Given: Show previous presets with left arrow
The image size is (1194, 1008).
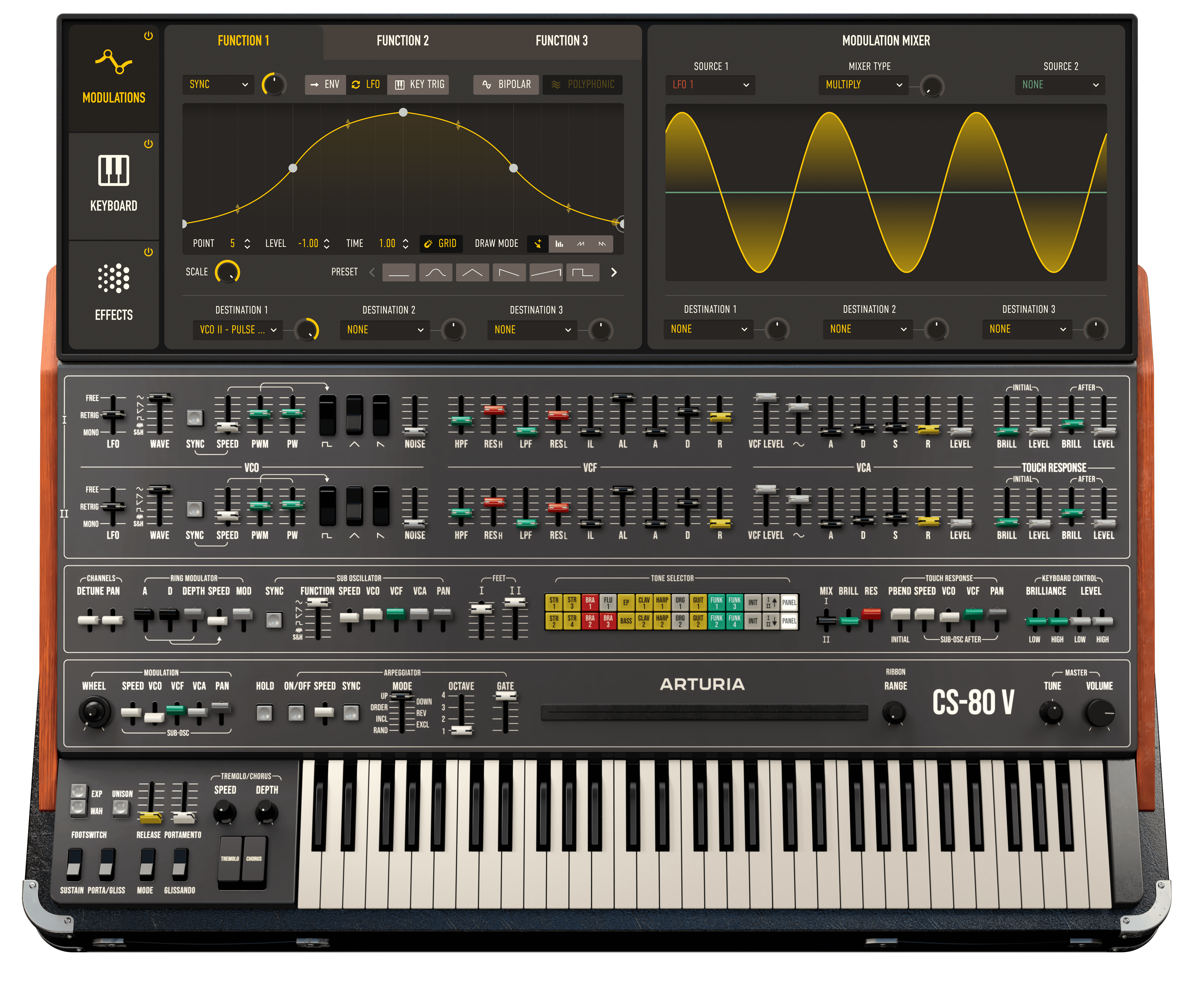Looking at the screenshot, I should pos(372,273).
